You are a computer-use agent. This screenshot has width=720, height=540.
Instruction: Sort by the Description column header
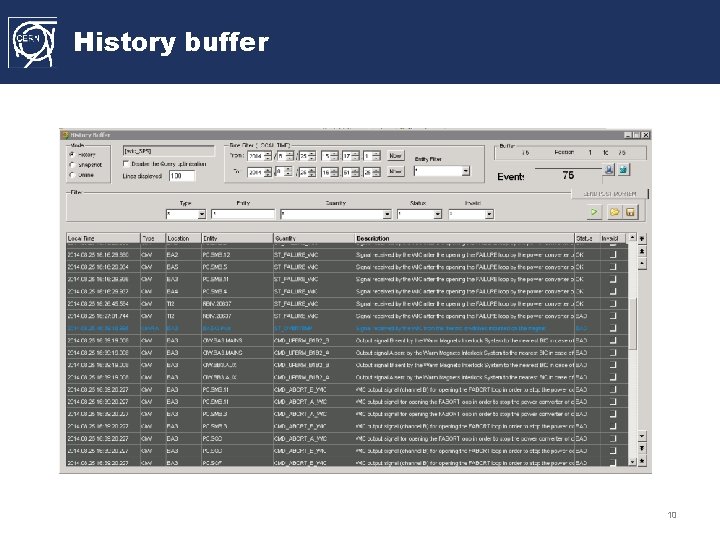point(465,238)
